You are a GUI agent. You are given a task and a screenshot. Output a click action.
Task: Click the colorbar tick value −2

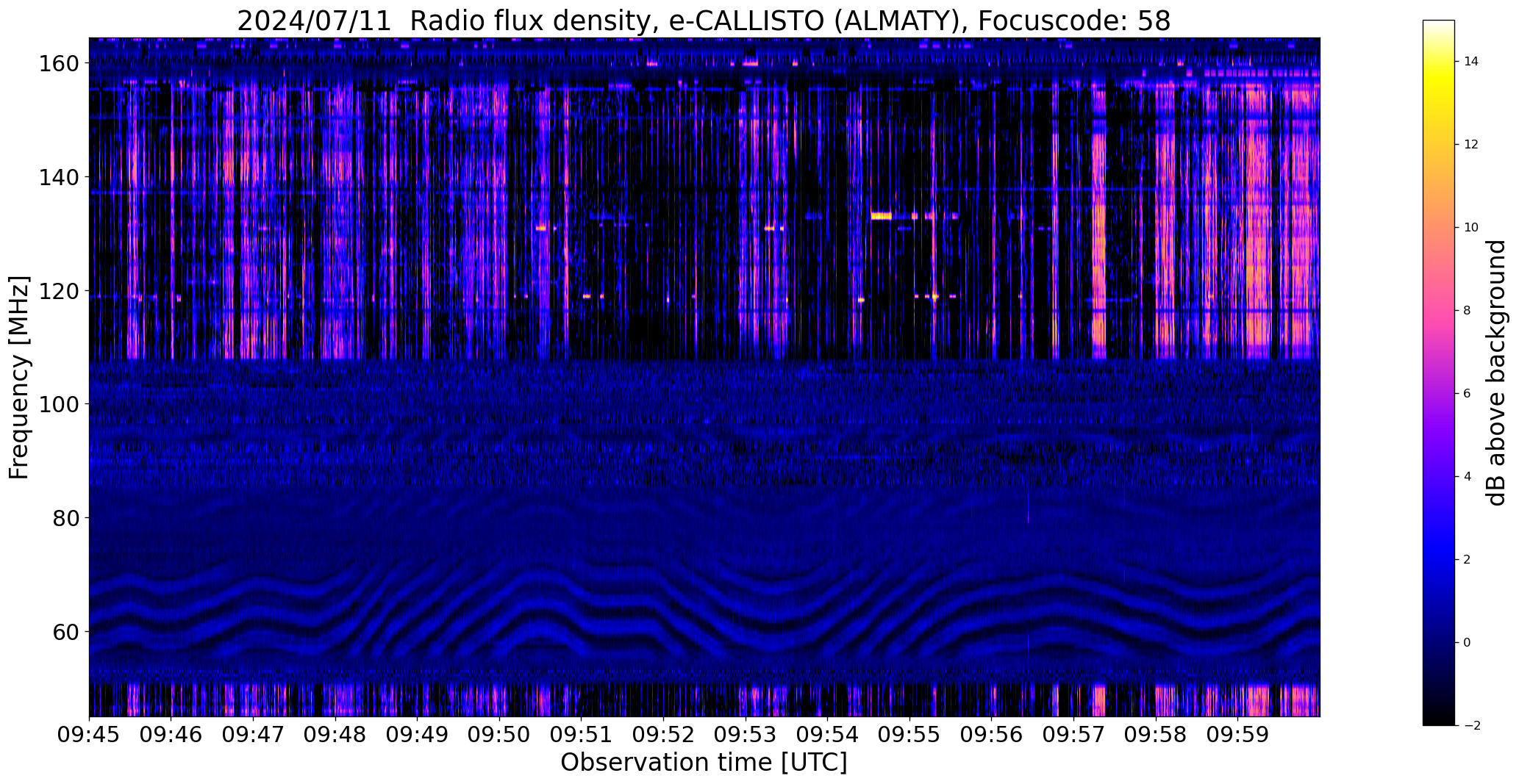coord(1471,726)
